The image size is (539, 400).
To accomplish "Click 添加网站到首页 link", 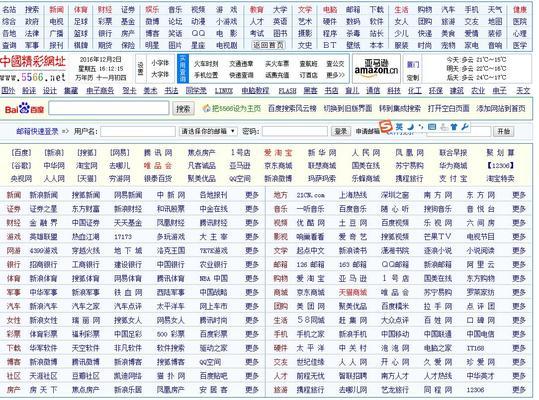I will 500,109.
